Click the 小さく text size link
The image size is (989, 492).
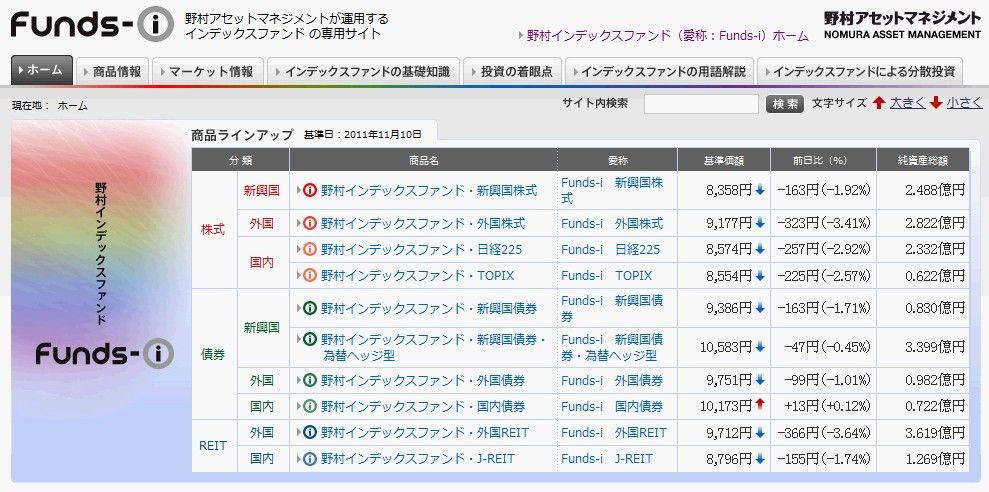tap(964, 103)
